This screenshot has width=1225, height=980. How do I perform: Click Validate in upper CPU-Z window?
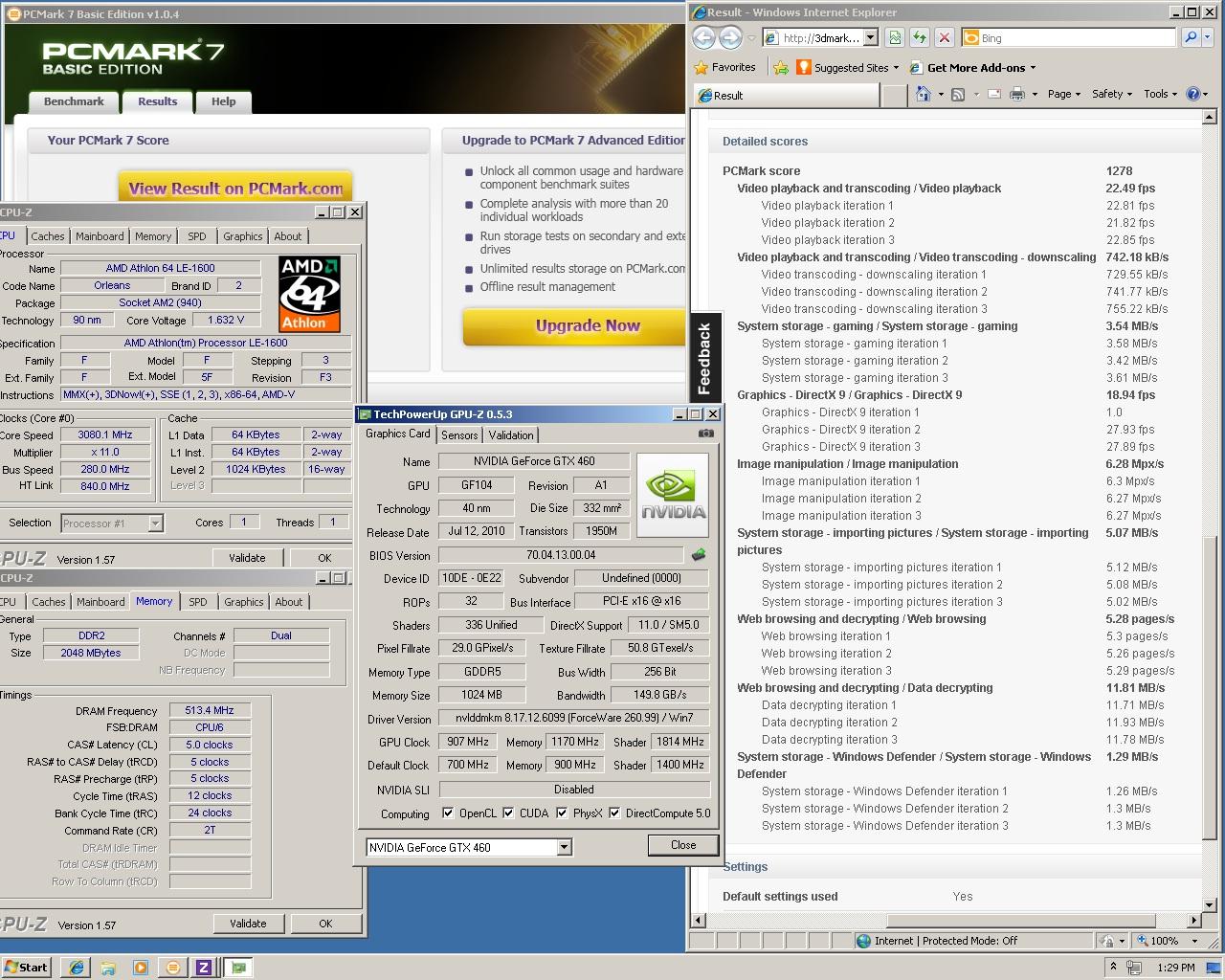click(247, 558)
